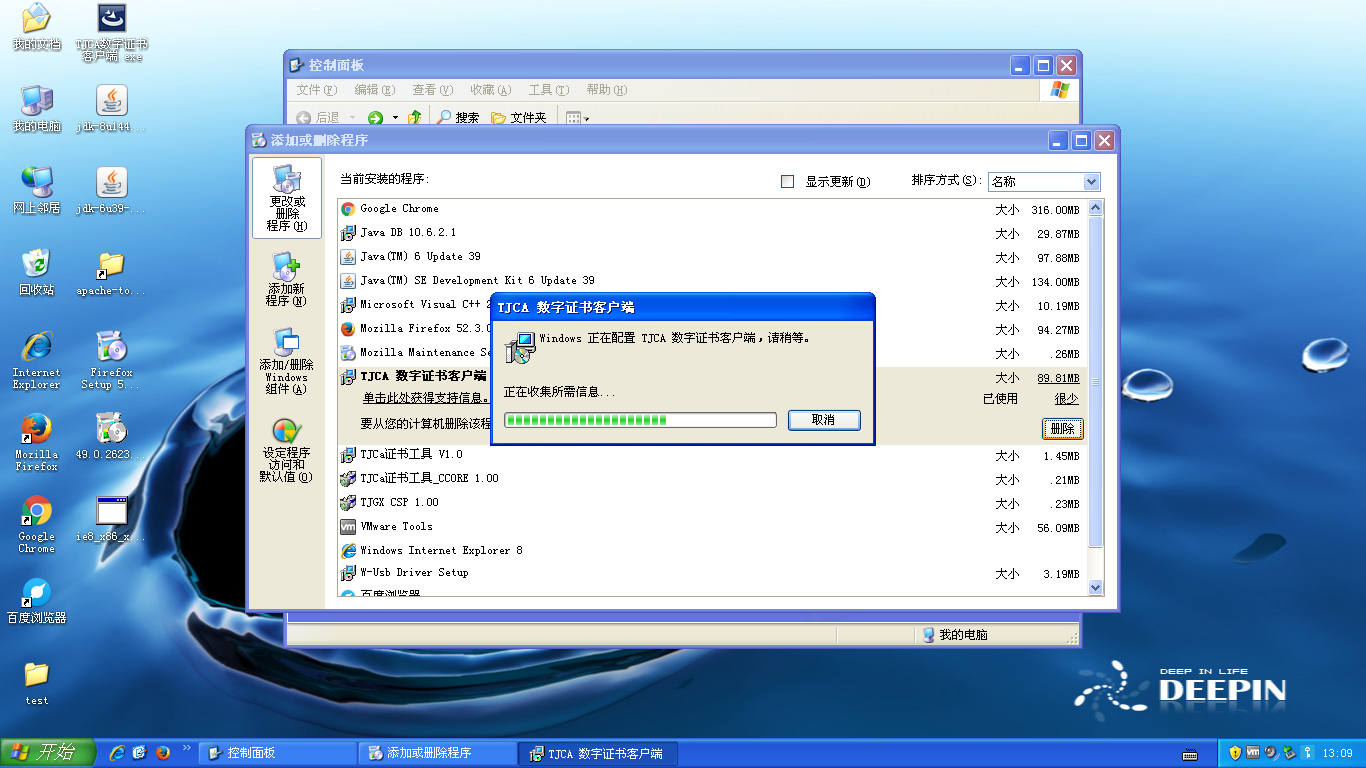Select Java DB 10.6.2.1 entry
This screenshot has width=1366, height=768.
pos(712,233)
